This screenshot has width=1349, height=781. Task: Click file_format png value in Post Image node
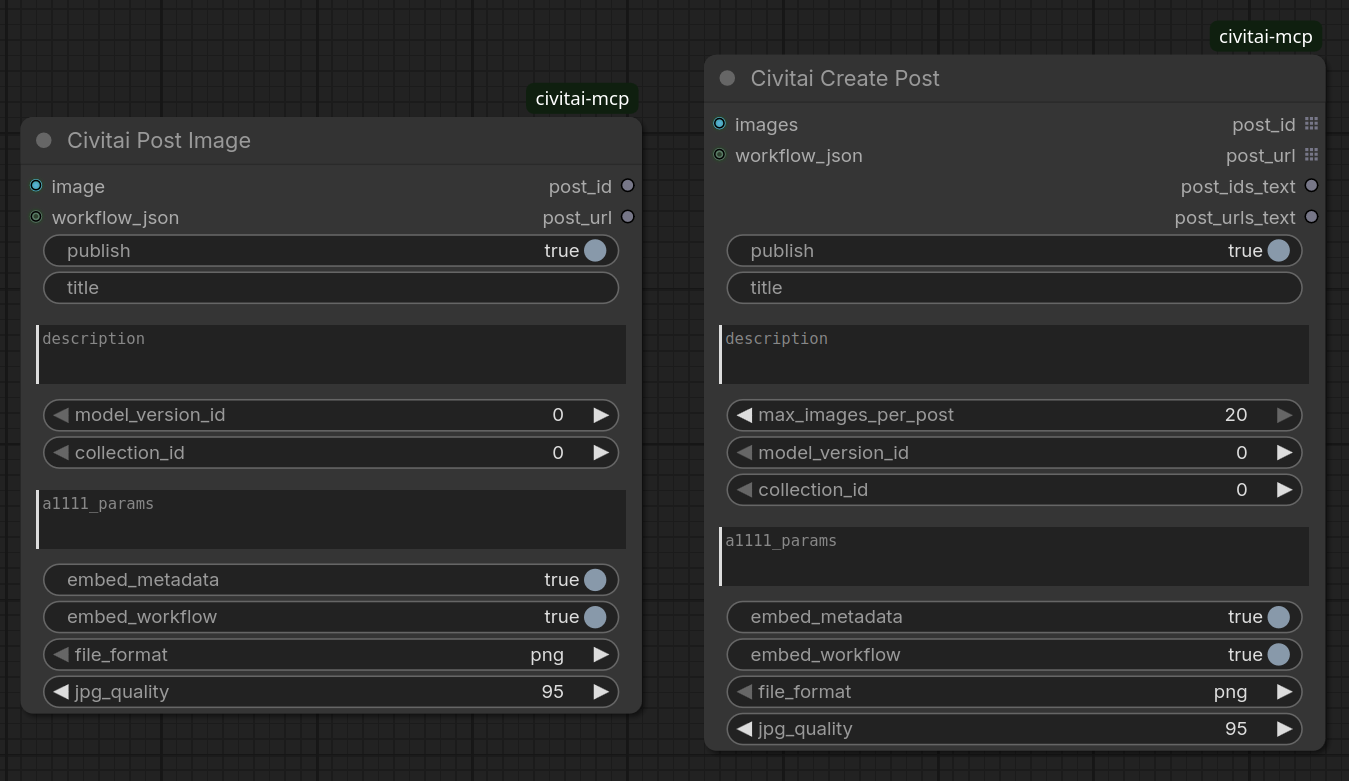(x=547, y=655)
